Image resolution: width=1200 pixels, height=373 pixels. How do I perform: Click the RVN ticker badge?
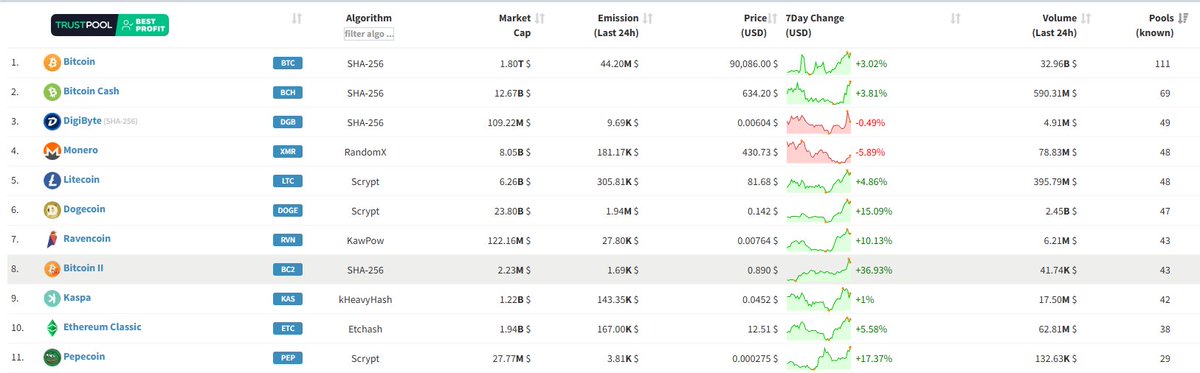pos(287,240)
